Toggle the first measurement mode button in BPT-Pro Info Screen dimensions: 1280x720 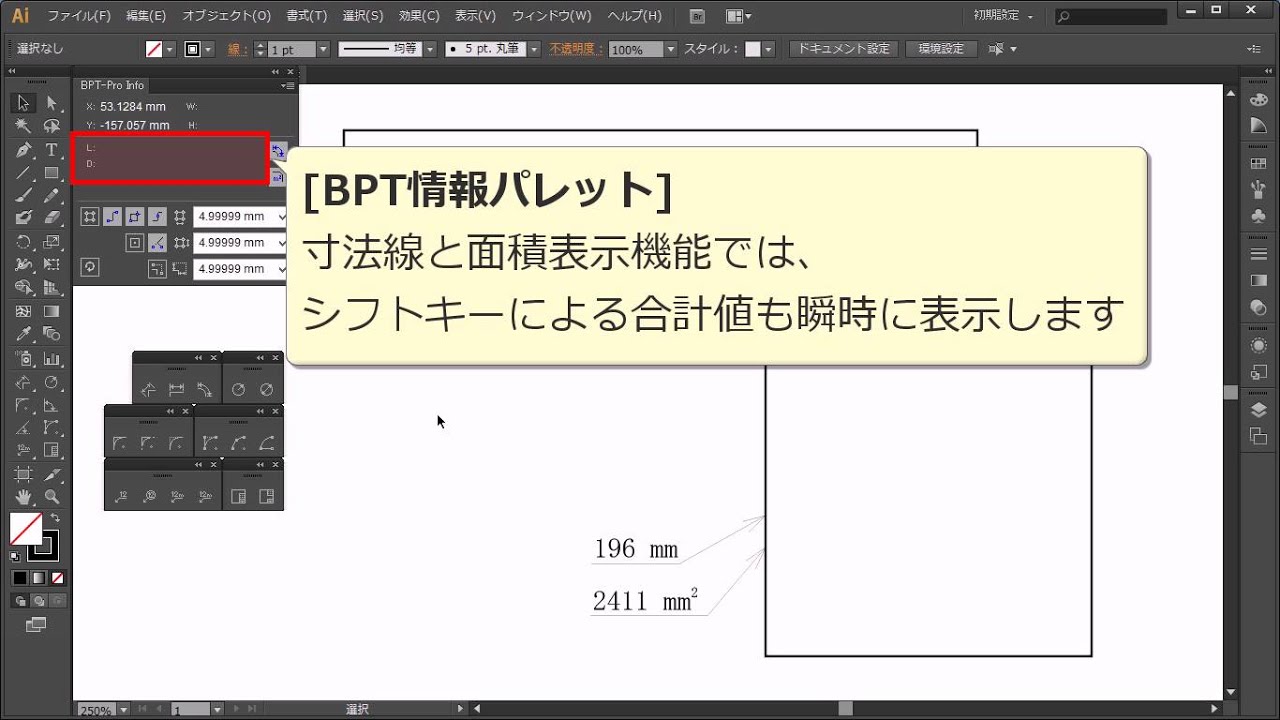pyautogui.click(x=90, y=217)
